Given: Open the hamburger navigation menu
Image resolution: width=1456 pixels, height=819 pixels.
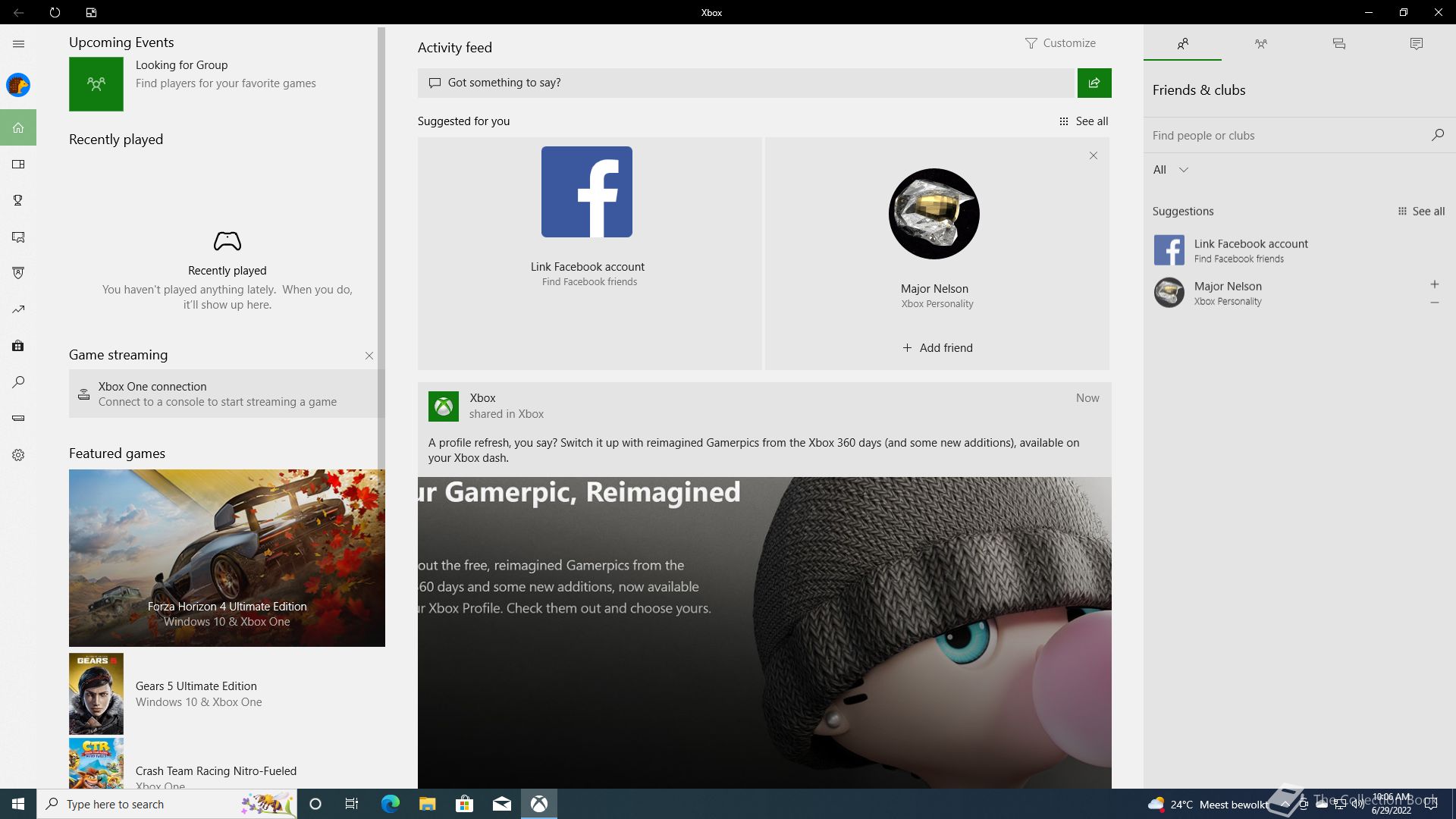Looking at the screenshot, I should (18, 44).
